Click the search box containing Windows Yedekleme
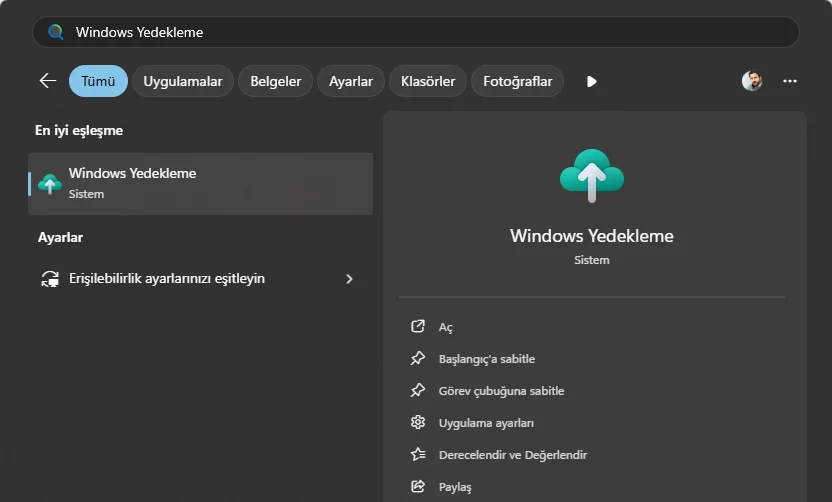 point(415,32)
